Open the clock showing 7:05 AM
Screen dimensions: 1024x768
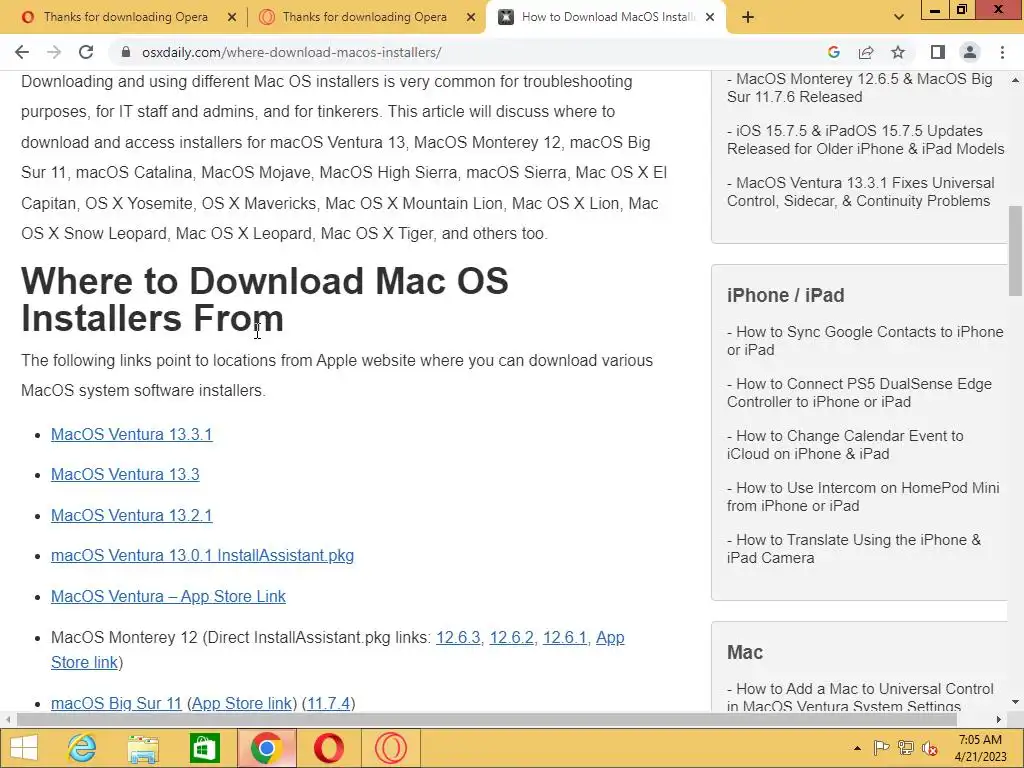[980, 748]
